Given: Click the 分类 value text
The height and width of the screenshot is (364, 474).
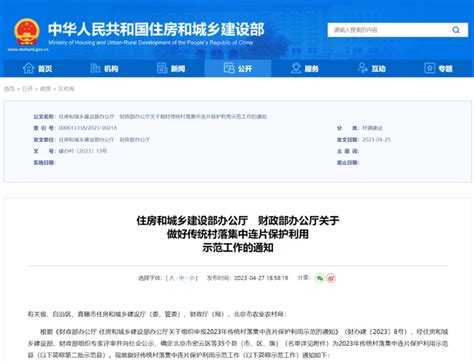Looking at the screenshot, I should tap(372, 128).
